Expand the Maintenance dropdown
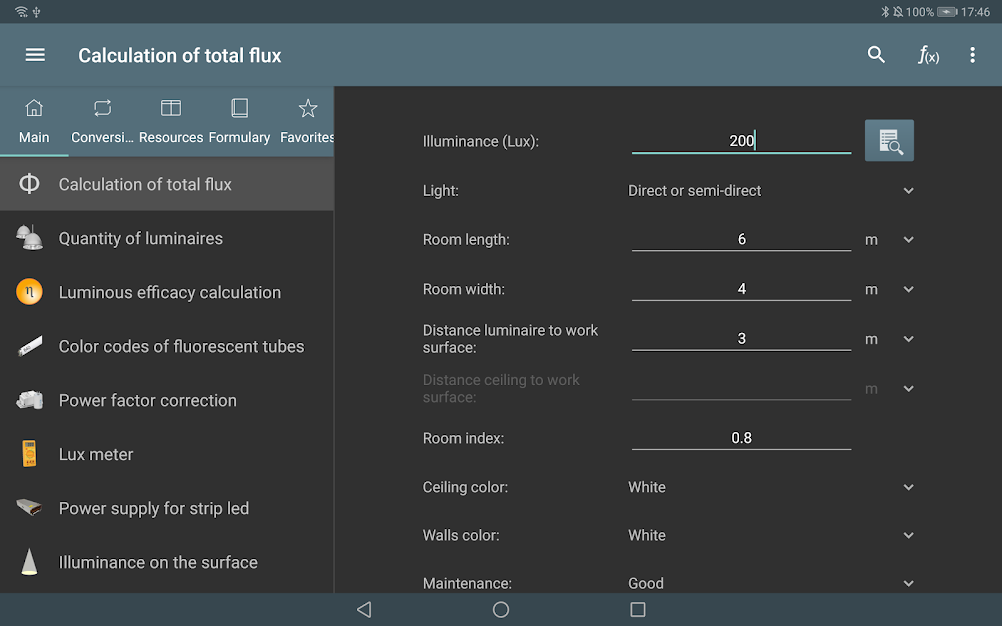The image size is (1002, 626). [908, 583]
